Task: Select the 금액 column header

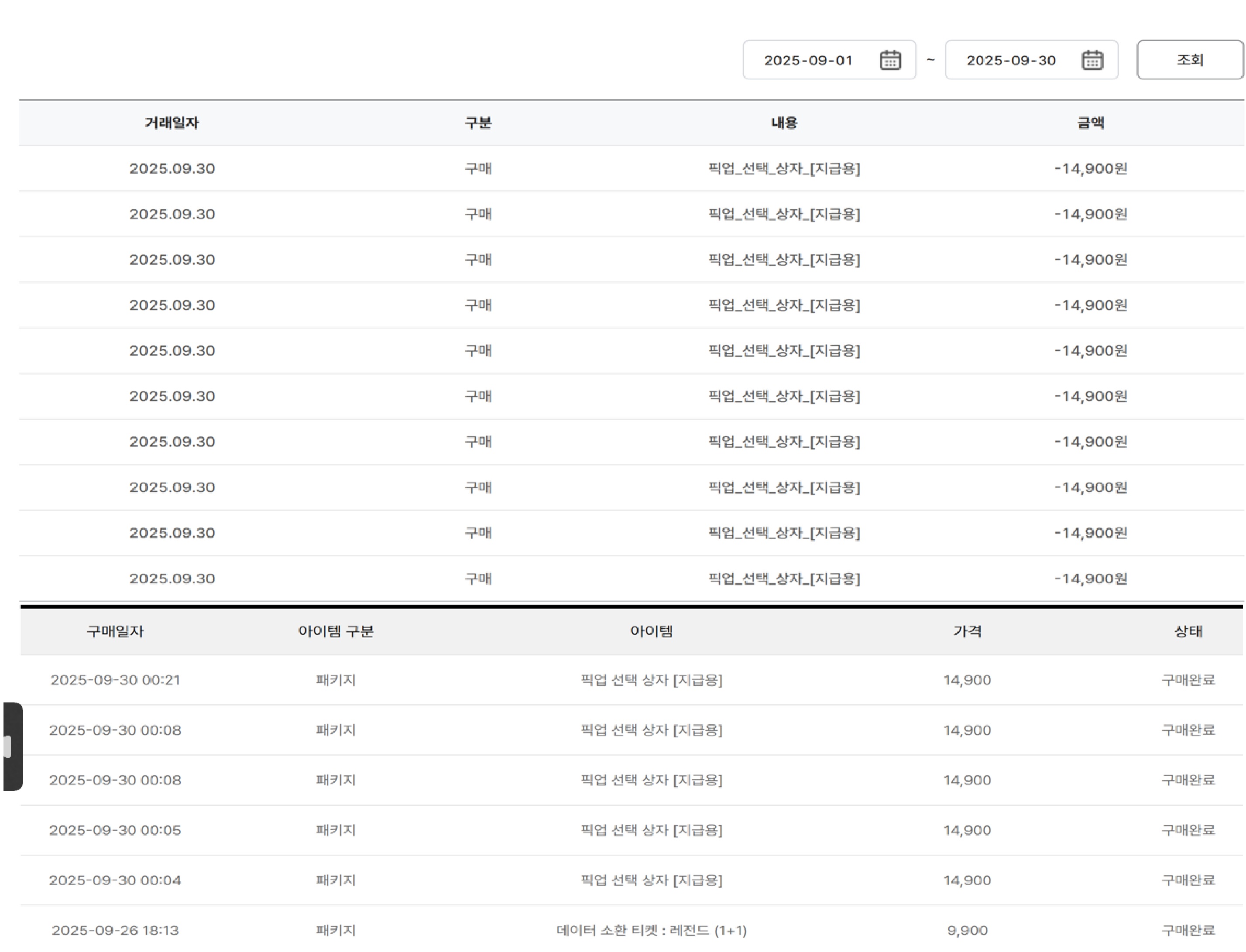Action: point(1090,123)
